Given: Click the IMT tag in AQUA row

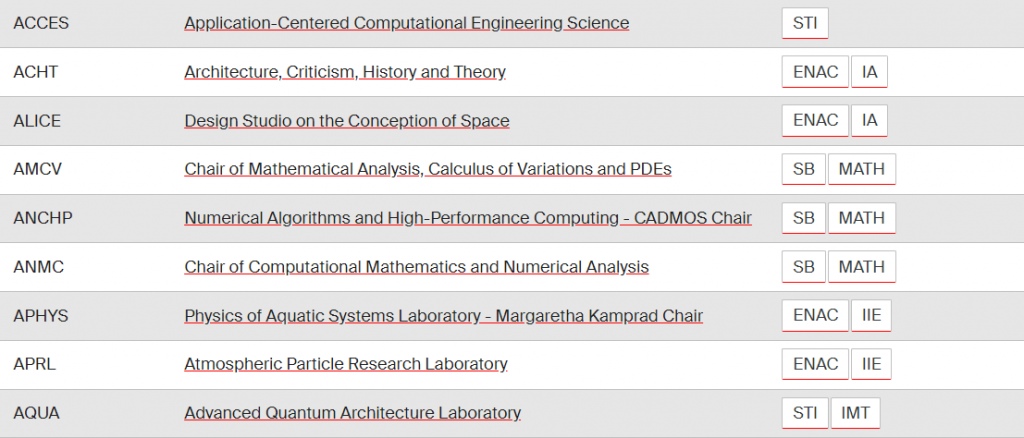Looking at the screenshot, I should point(855,413).
